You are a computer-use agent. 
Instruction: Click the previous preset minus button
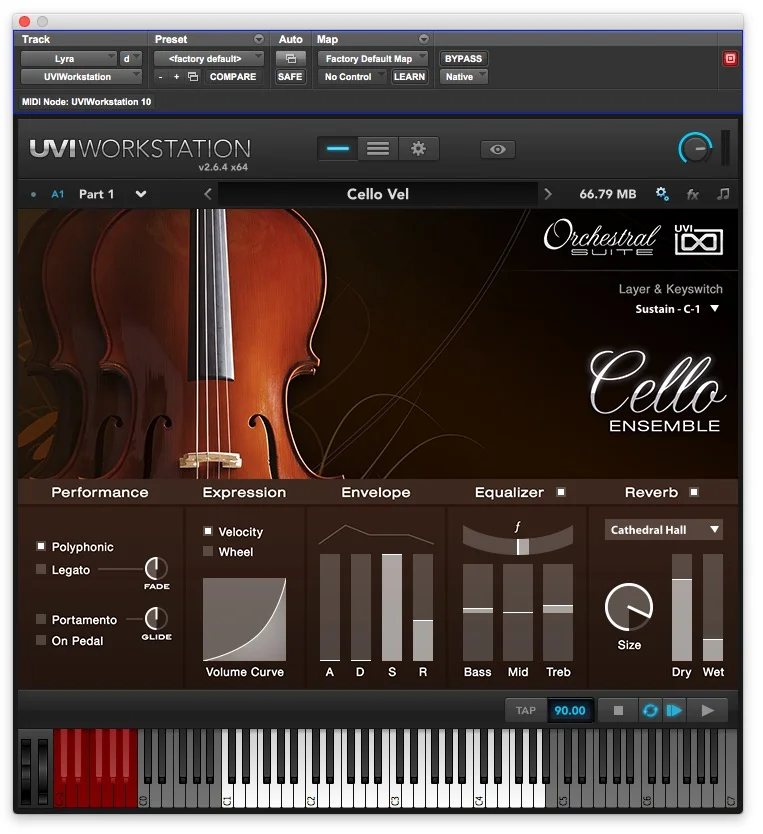(161, 77)
